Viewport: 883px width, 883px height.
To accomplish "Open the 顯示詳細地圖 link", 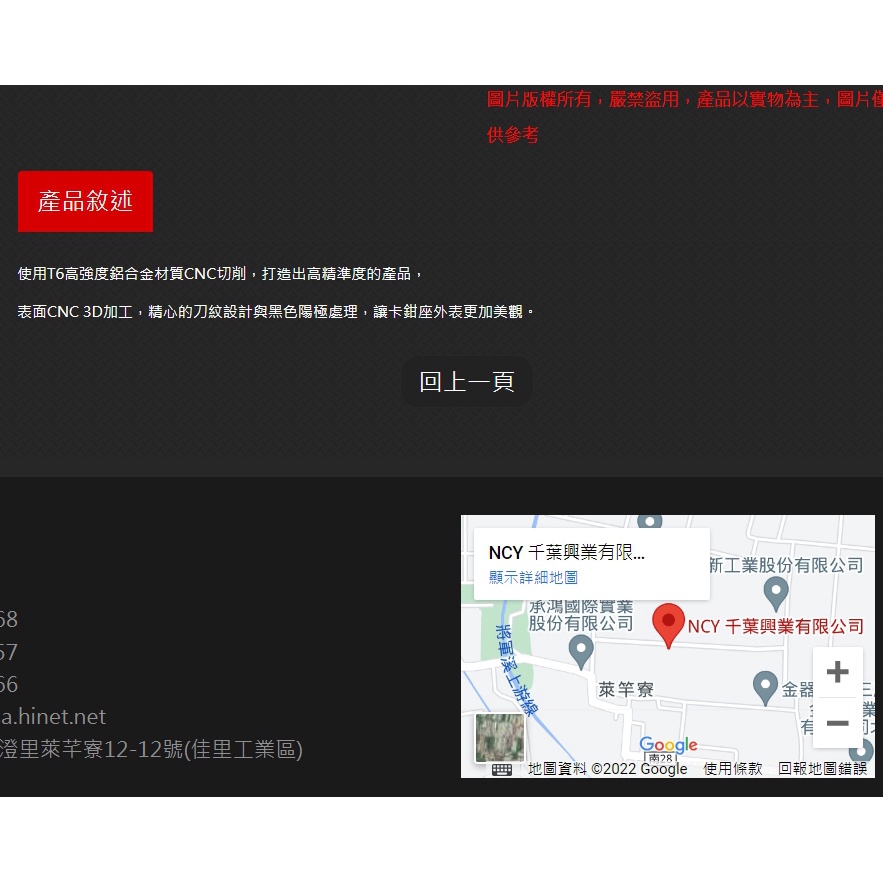I will pyautogui.click(x=533, y=577).
